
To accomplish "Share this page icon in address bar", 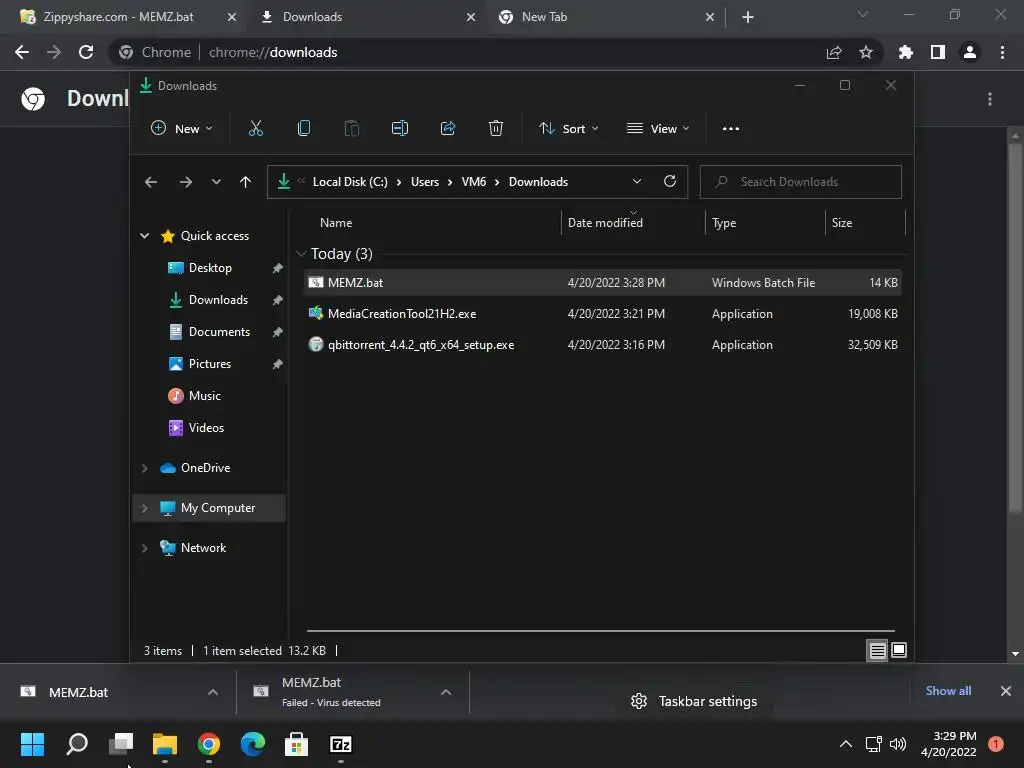I will (834, 52).
